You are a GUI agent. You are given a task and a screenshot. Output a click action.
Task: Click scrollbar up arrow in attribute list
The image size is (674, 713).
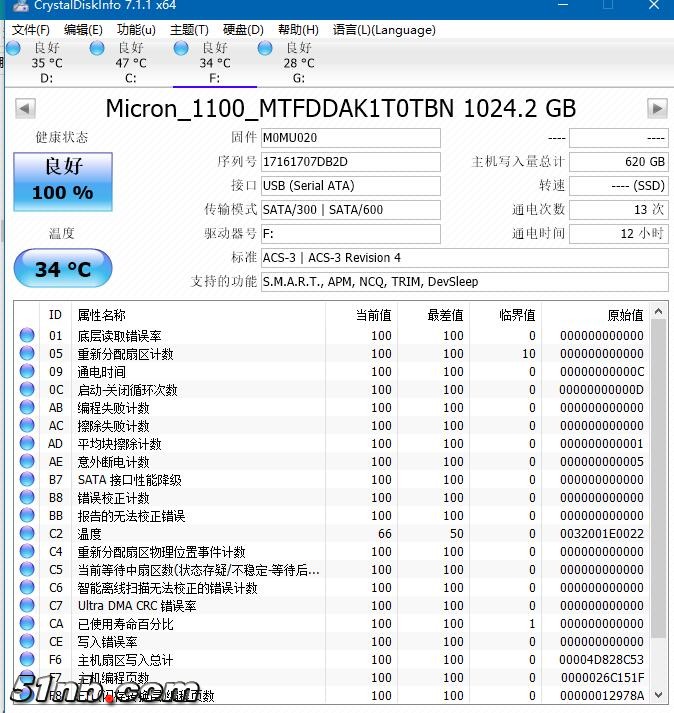pos(659,313)
